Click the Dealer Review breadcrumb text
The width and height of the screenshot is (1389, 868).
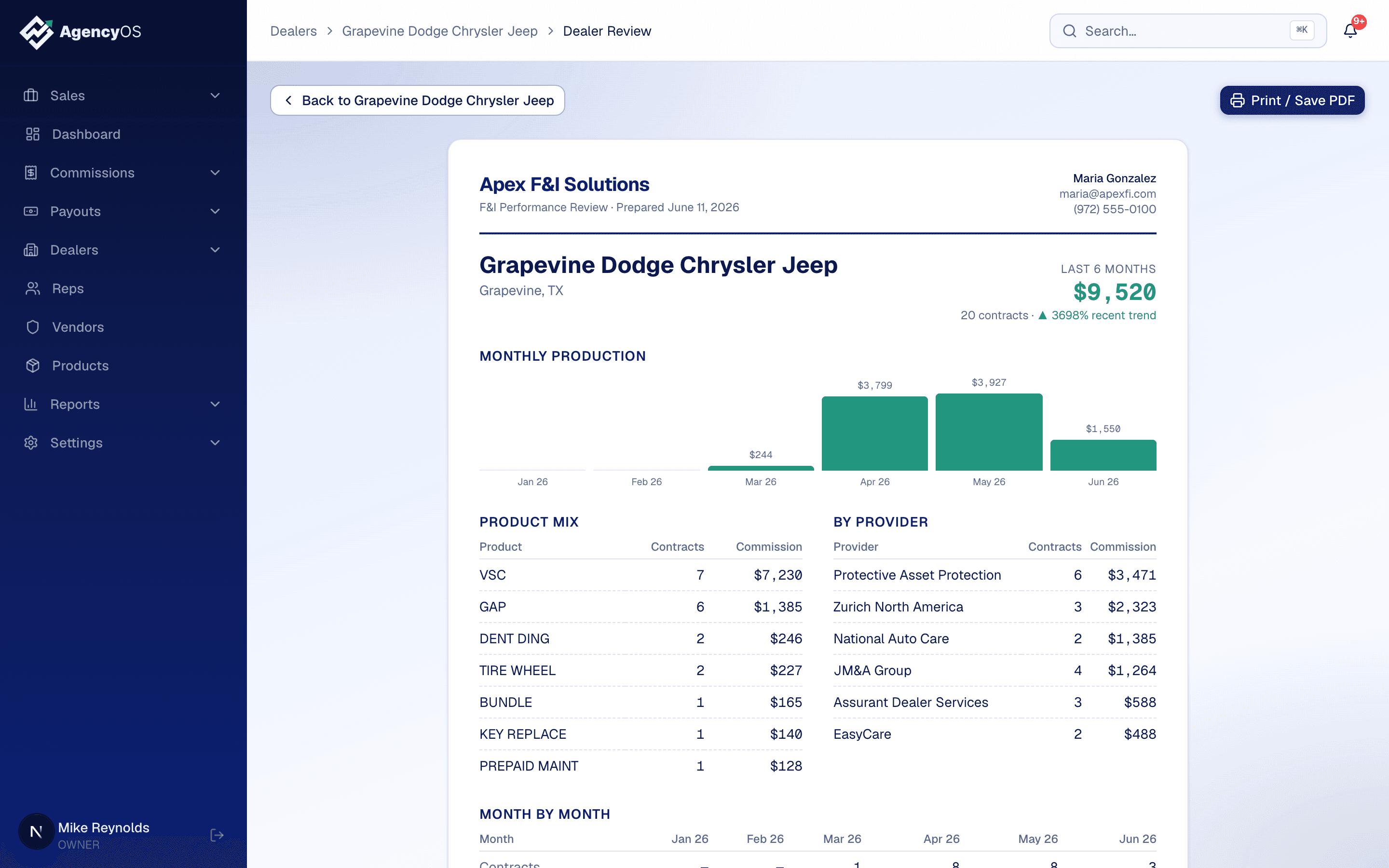tap(607, 31)
